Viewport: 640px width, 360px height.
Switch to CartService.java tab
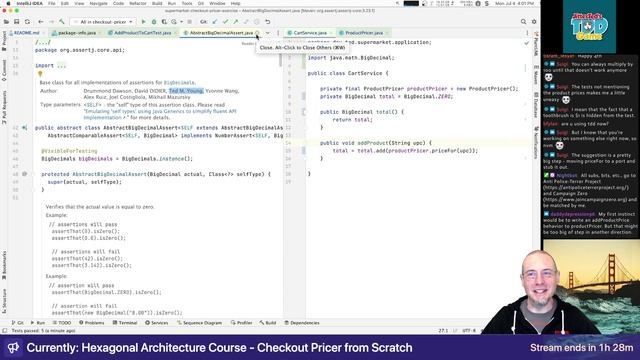coord(310,33)
